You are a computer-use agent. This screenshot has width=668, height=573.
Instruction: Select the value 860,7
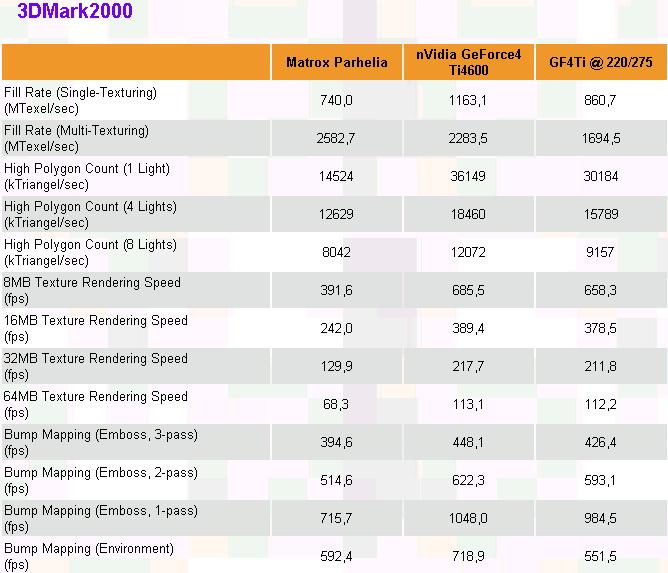(600, 100)
